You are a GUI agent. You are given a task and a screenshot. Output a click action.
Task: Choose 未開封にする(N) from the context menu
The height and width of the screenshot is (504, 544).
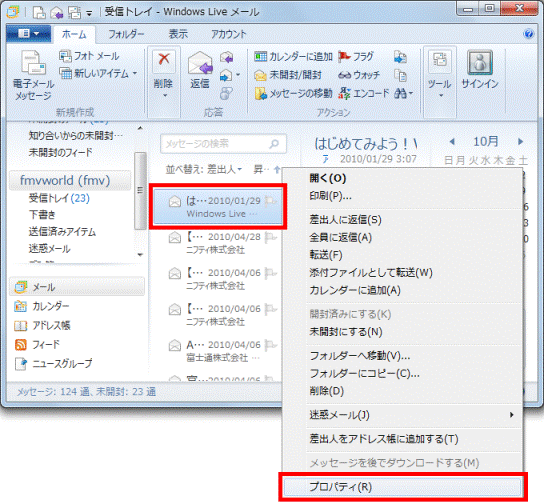click(x=403, y=332)
